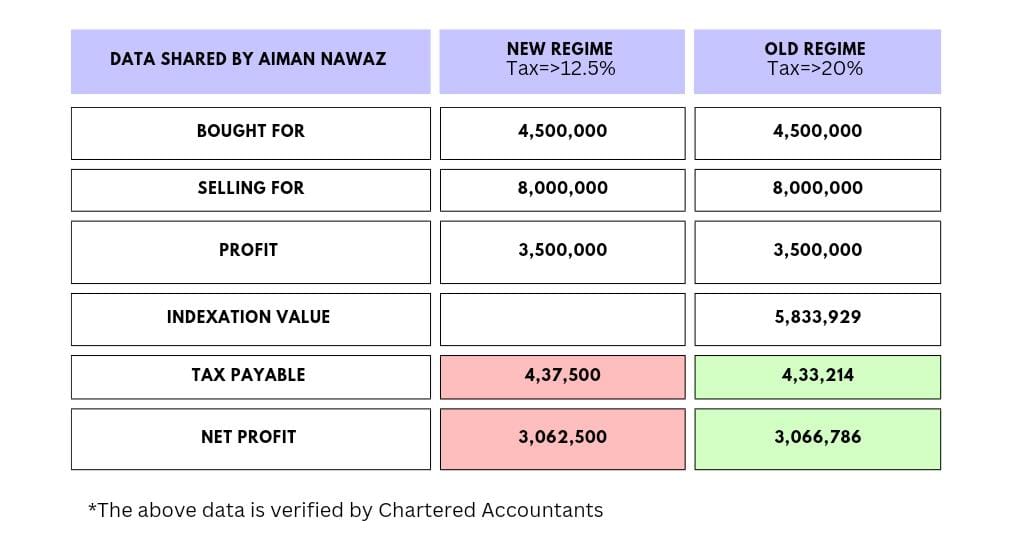Select the green net profit cell 3,066,786
This screenshot has height=547, width=1018.
[x=817, y=437]
